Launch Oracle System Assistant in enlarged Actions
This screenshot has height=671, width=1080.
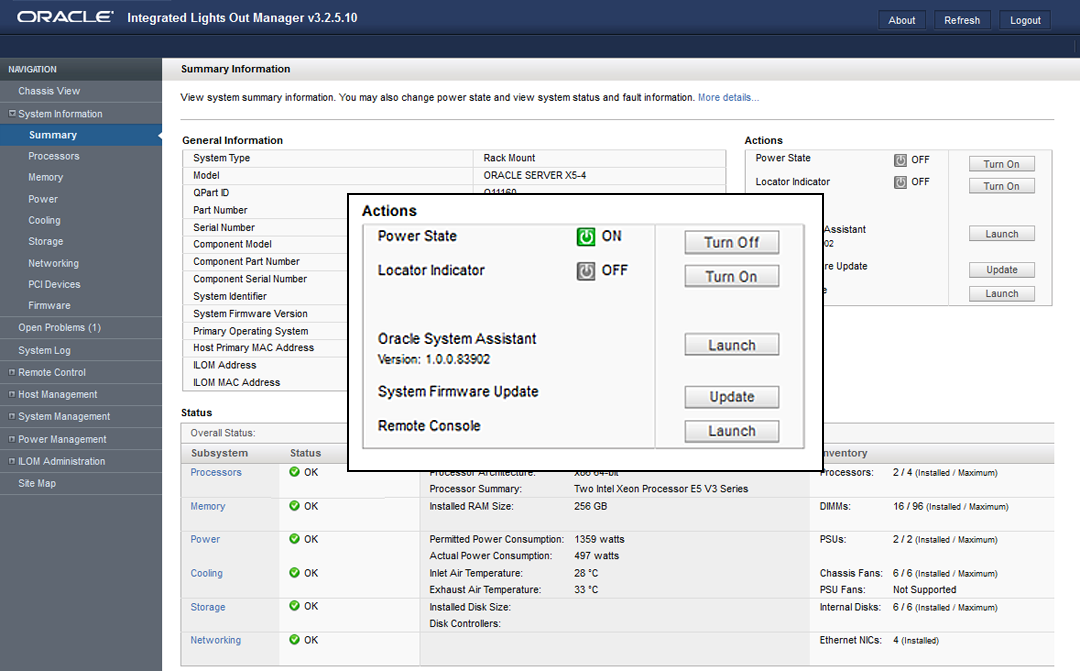click(731, 344)
